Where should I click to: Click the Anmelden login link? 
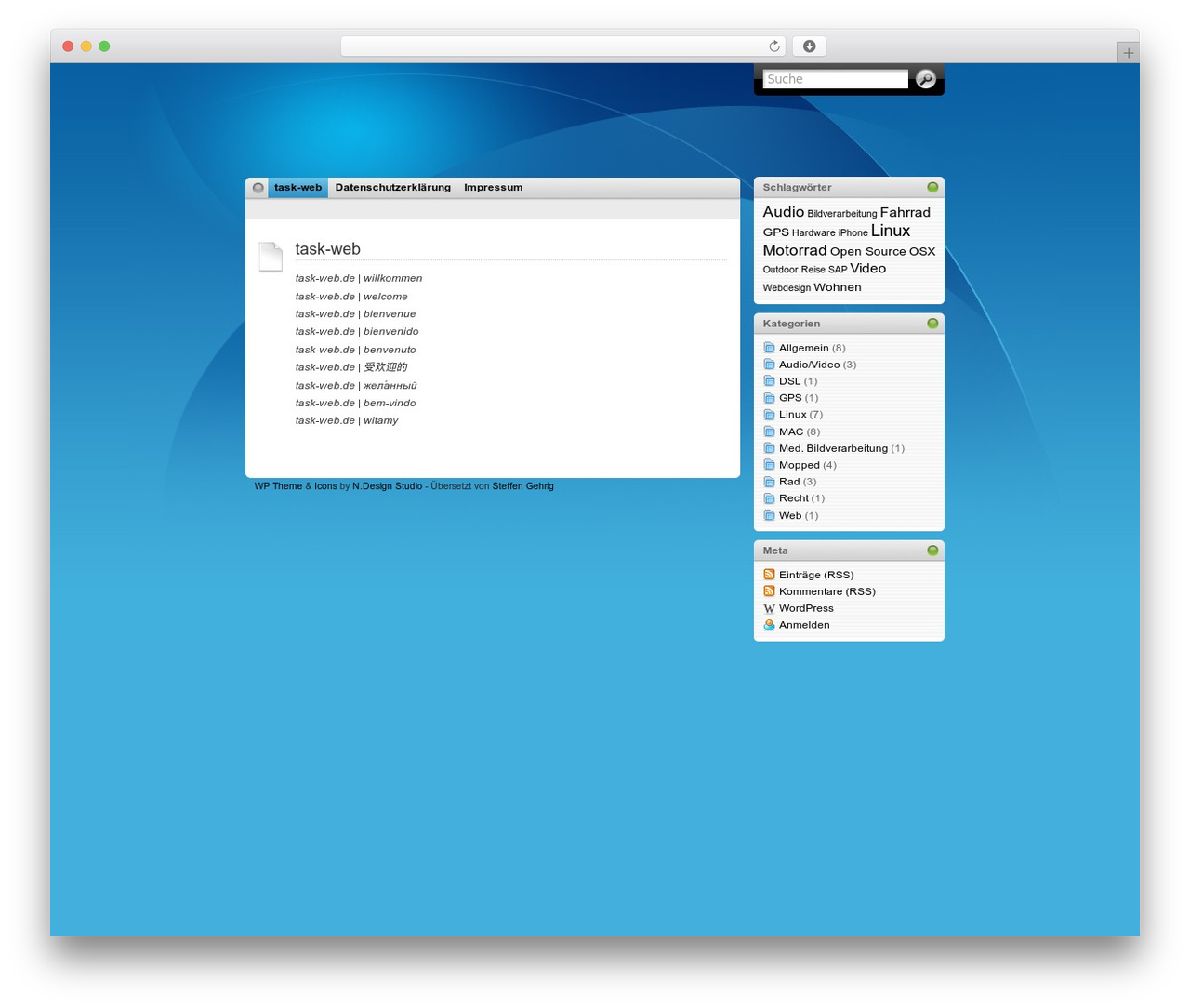tap(804, 625)
